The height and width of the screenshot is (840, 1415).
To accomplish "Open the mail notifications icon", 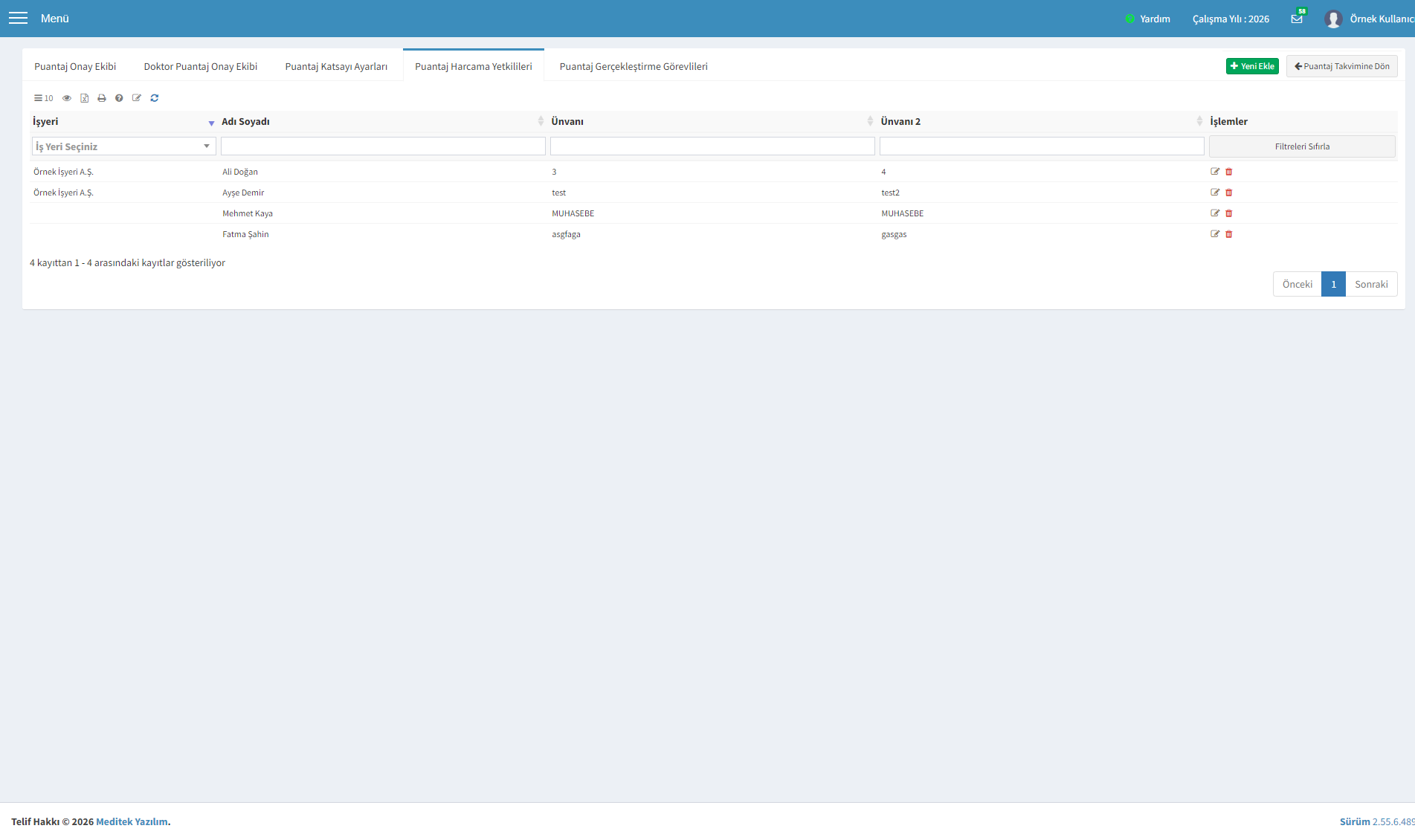I will coord(1297,19).
